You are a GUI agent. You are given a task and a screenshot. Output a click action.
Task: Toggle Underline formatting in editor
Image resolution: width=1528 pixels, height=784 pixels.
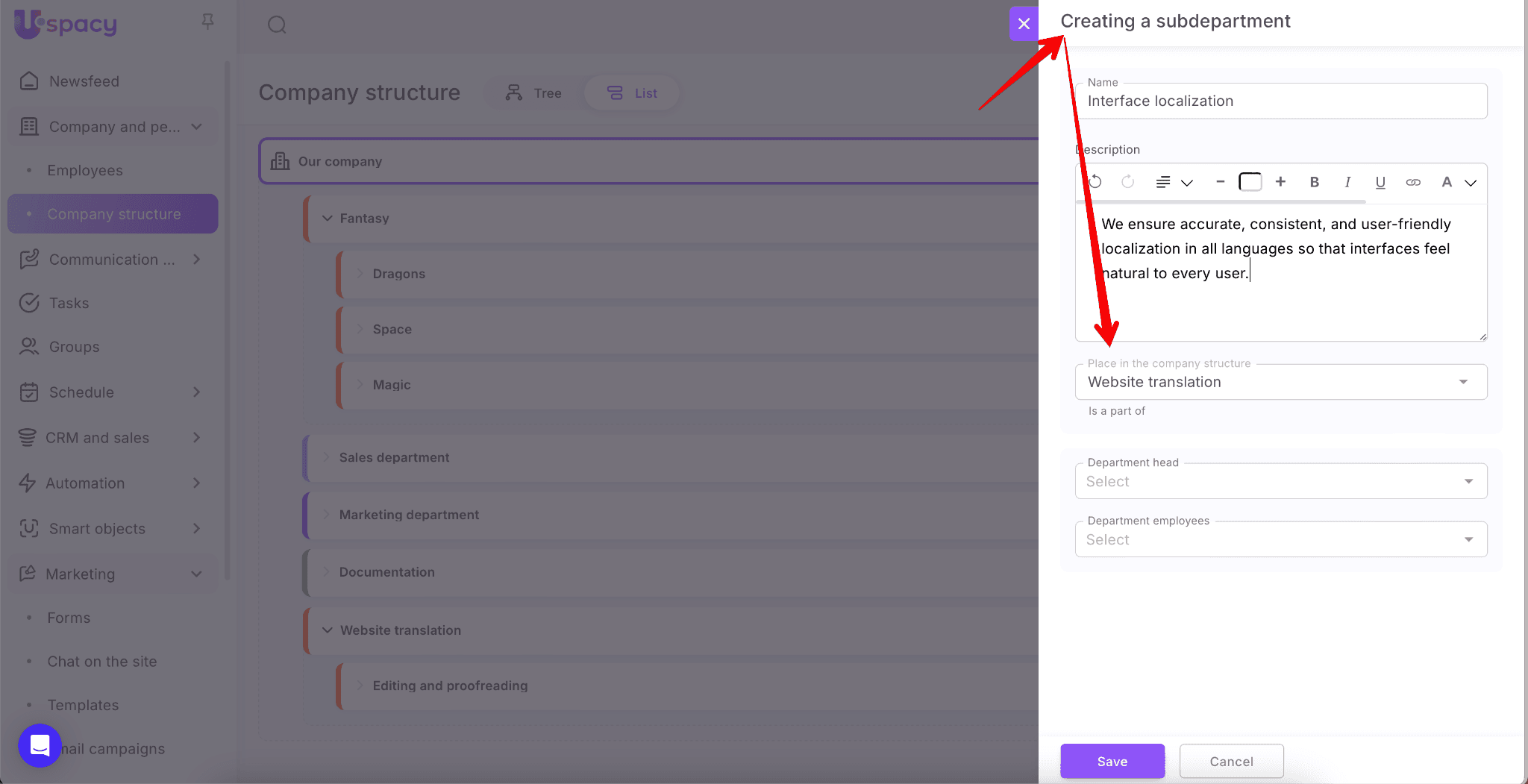coord(1380,182)
